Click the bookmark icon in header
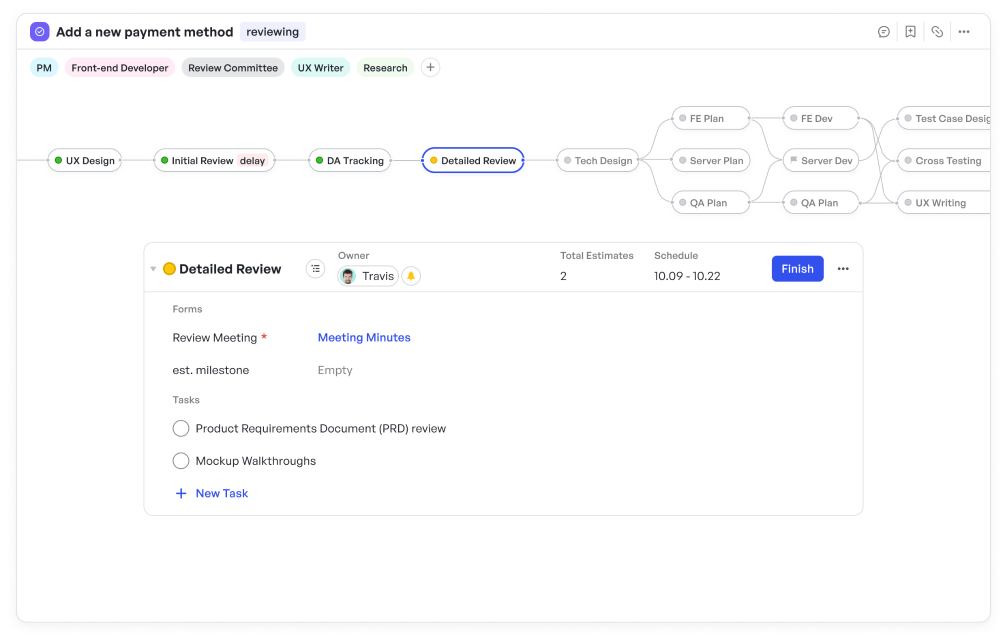Screen dimensions: 1007x642 pyautogui.click(x=910, y=32)
